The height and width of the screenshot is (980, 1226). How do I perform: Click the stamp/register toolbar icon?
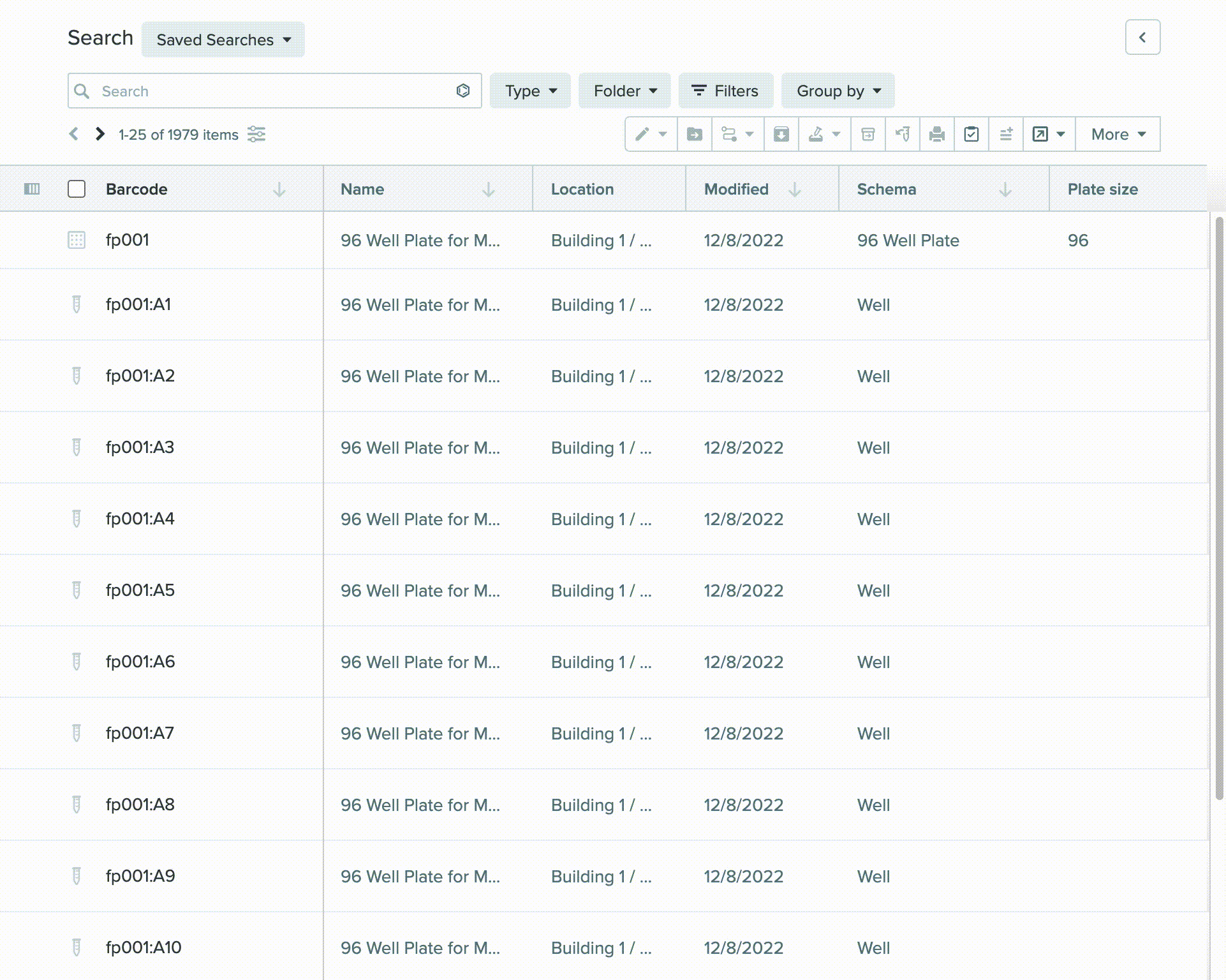[816, 134]
